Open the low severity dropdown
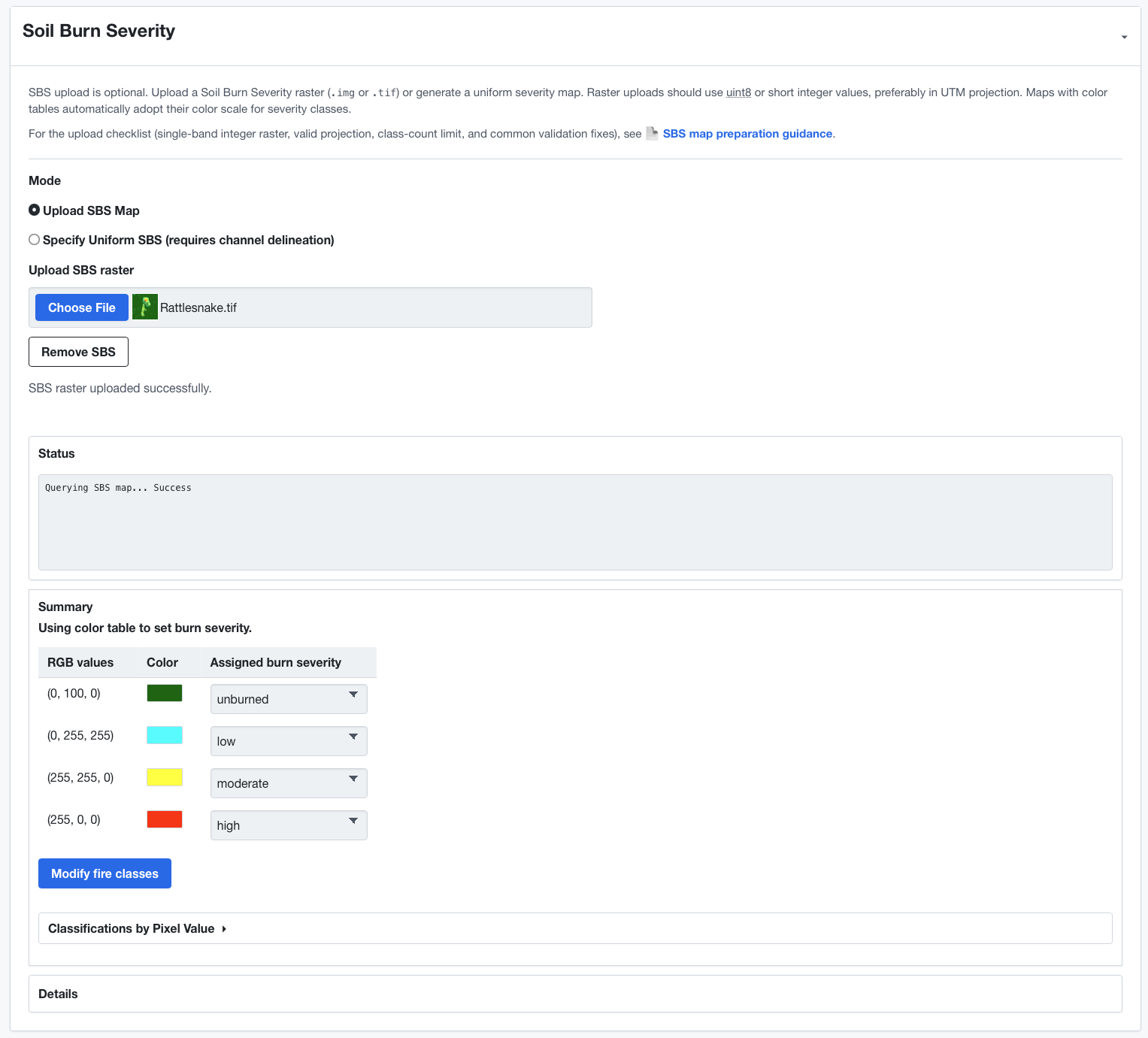The width and height of the screenshot is (1148, 1038). pos(289,741)
